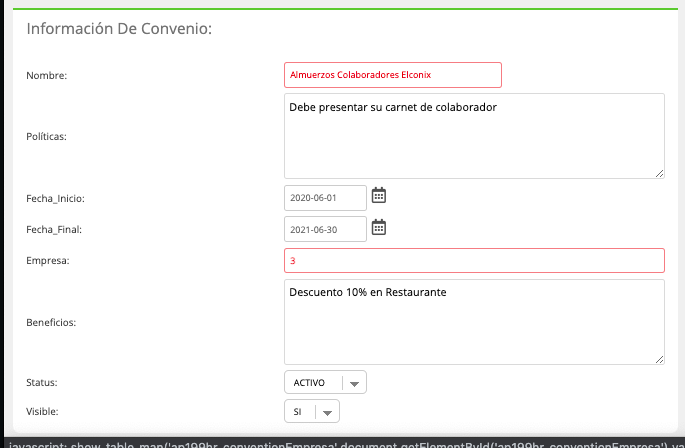Image resolution: width=685 pixels, height=448 pixels.
Task: Click the Políticas text area
Action: [474, 136]
